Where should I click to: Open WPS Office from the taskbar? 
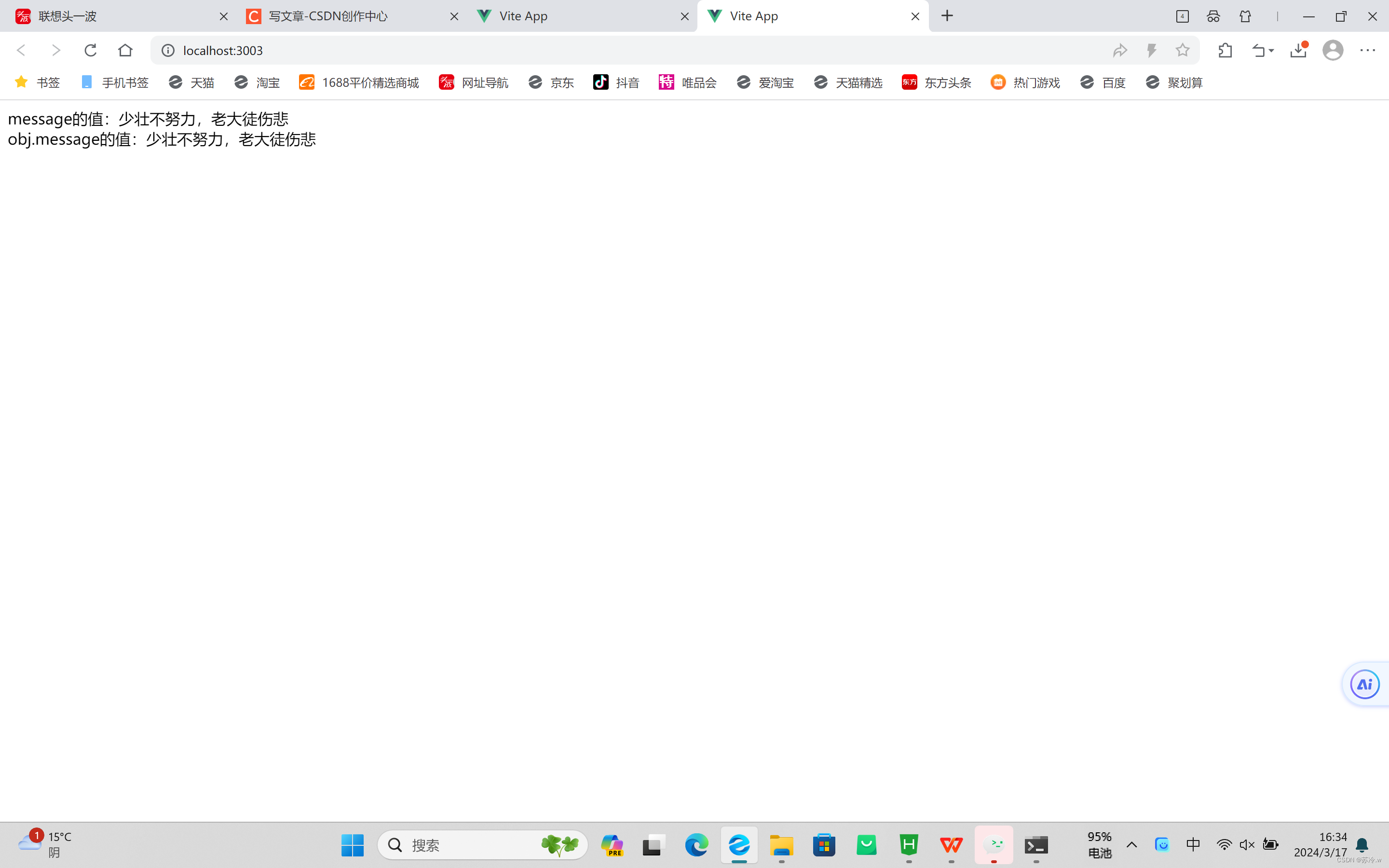(x=951, y=845)
